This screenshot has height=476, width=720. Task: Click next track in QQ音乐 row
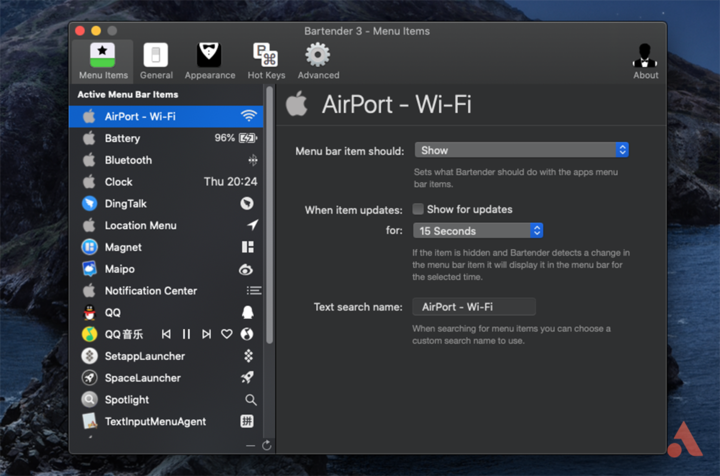(x=206, y=334)
